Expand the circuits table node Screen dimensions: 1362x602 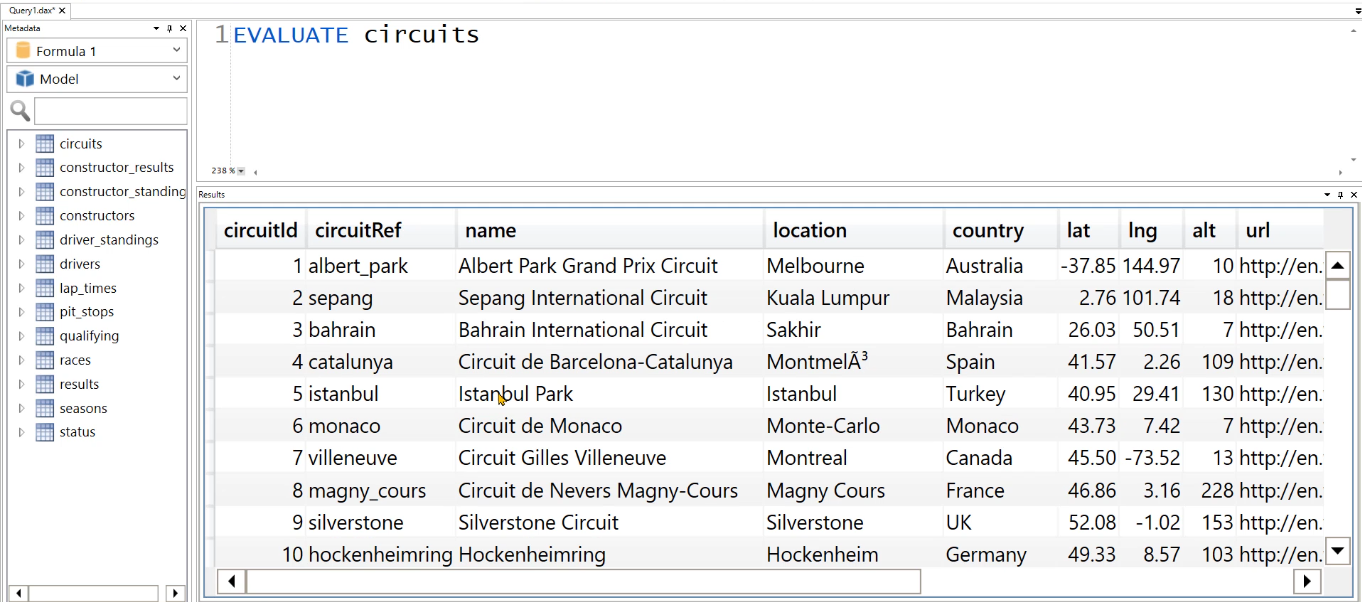[21, 143]
